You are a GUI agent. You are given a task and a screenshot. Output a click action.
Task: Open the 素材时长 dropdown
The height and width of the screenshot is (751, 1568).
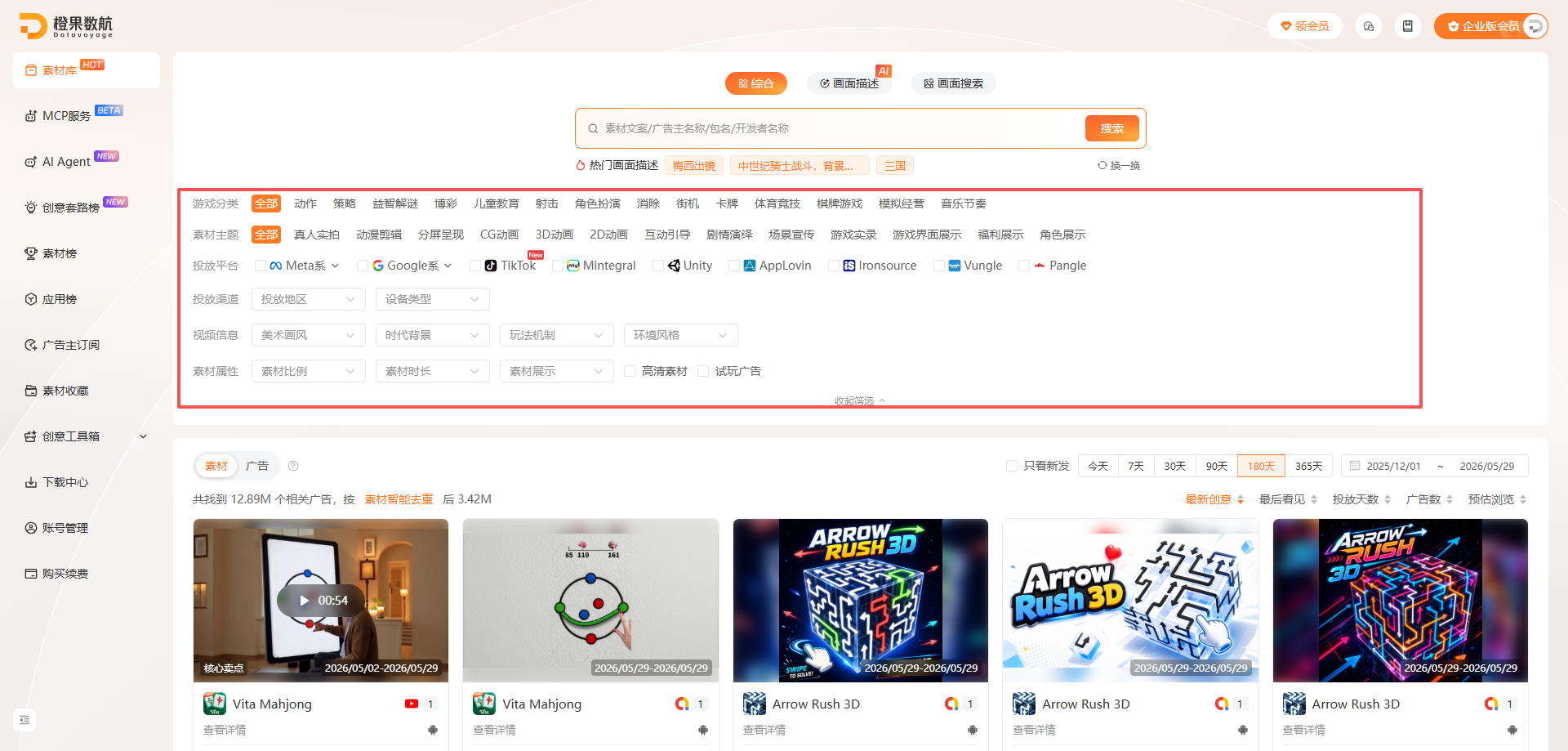(433, 371)
